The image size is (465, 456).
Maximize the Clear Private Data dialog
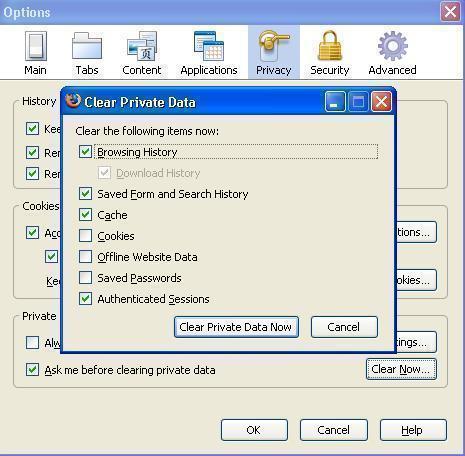click(358, 102)
